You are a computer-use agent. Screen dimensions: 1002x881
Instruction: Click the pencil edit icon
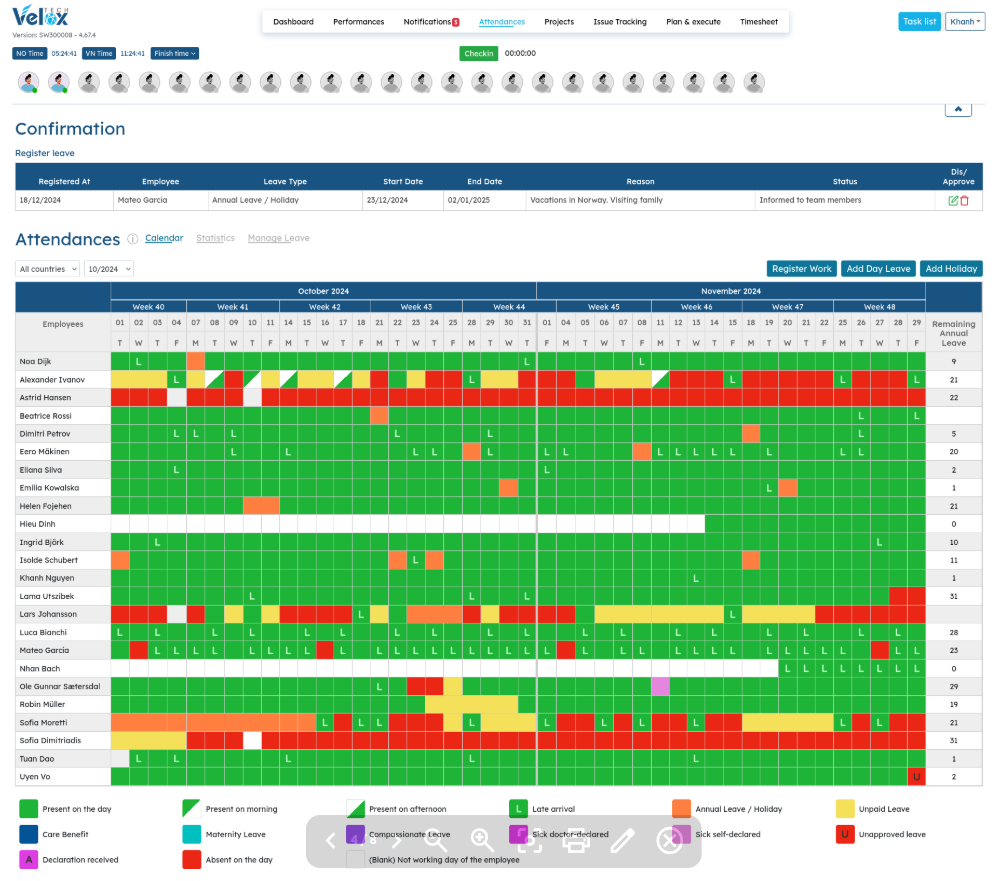622,841
